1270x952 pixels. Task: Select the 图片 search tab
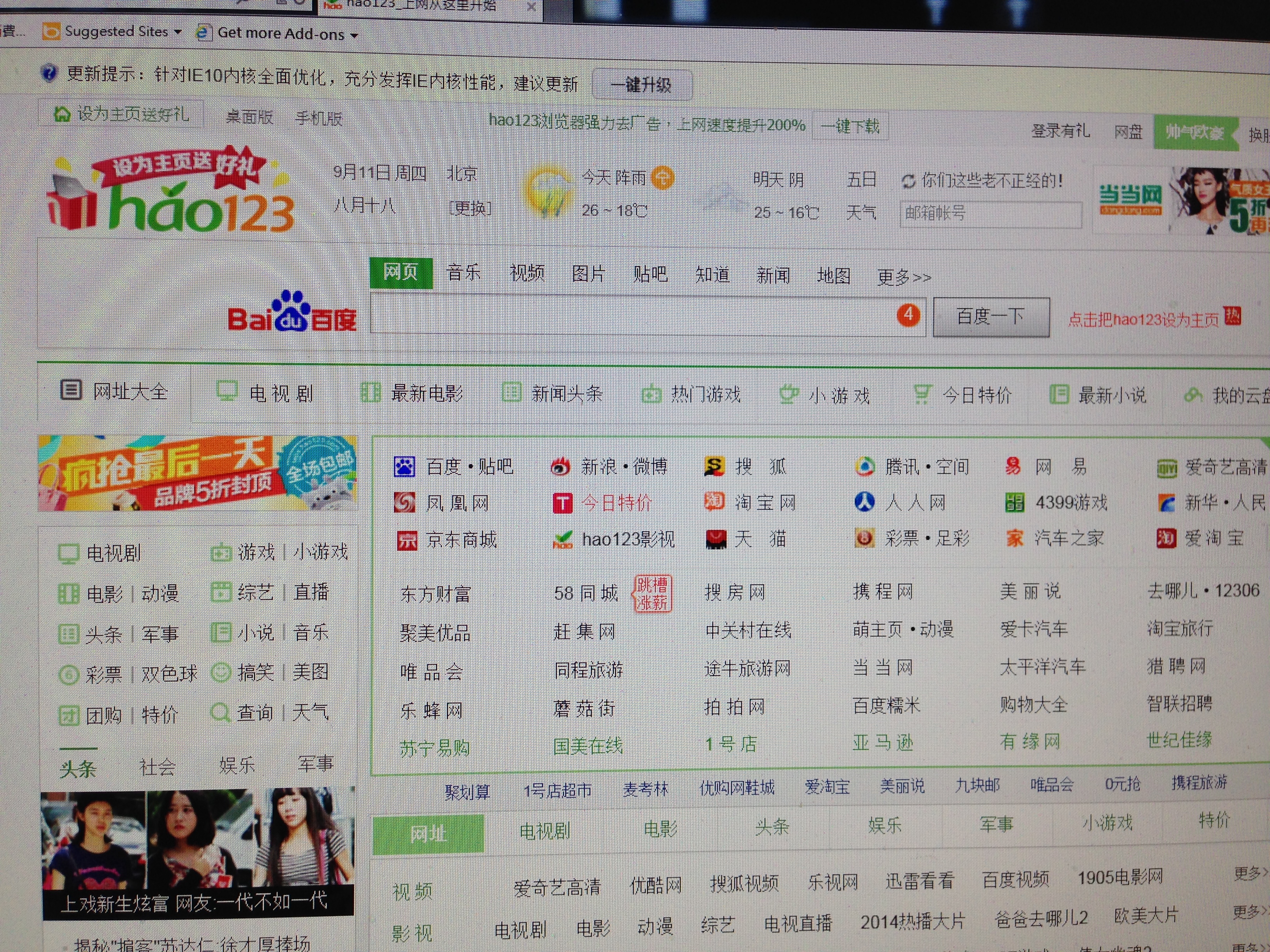(x=588, y=274)
